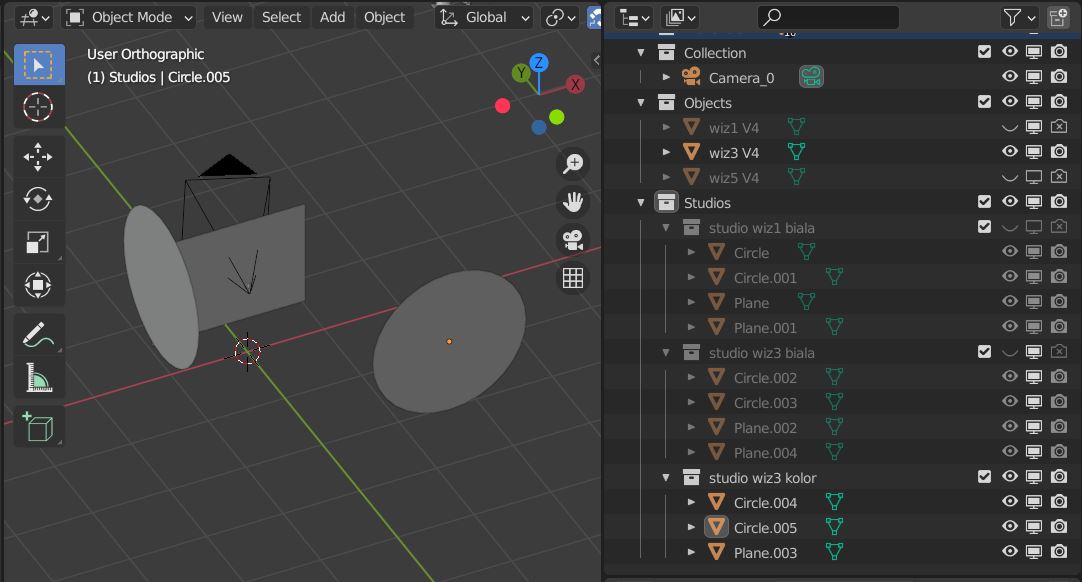Activate the Rotate tool

38,199
